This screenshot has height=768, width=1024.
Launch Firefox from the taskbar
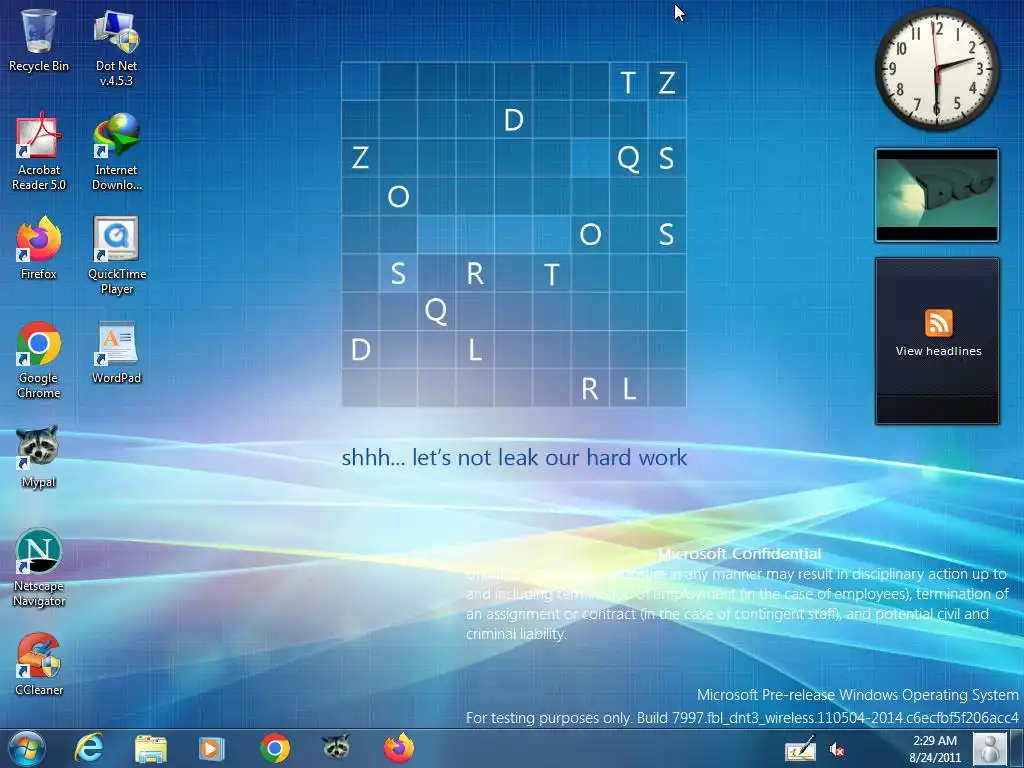[399, 748]
